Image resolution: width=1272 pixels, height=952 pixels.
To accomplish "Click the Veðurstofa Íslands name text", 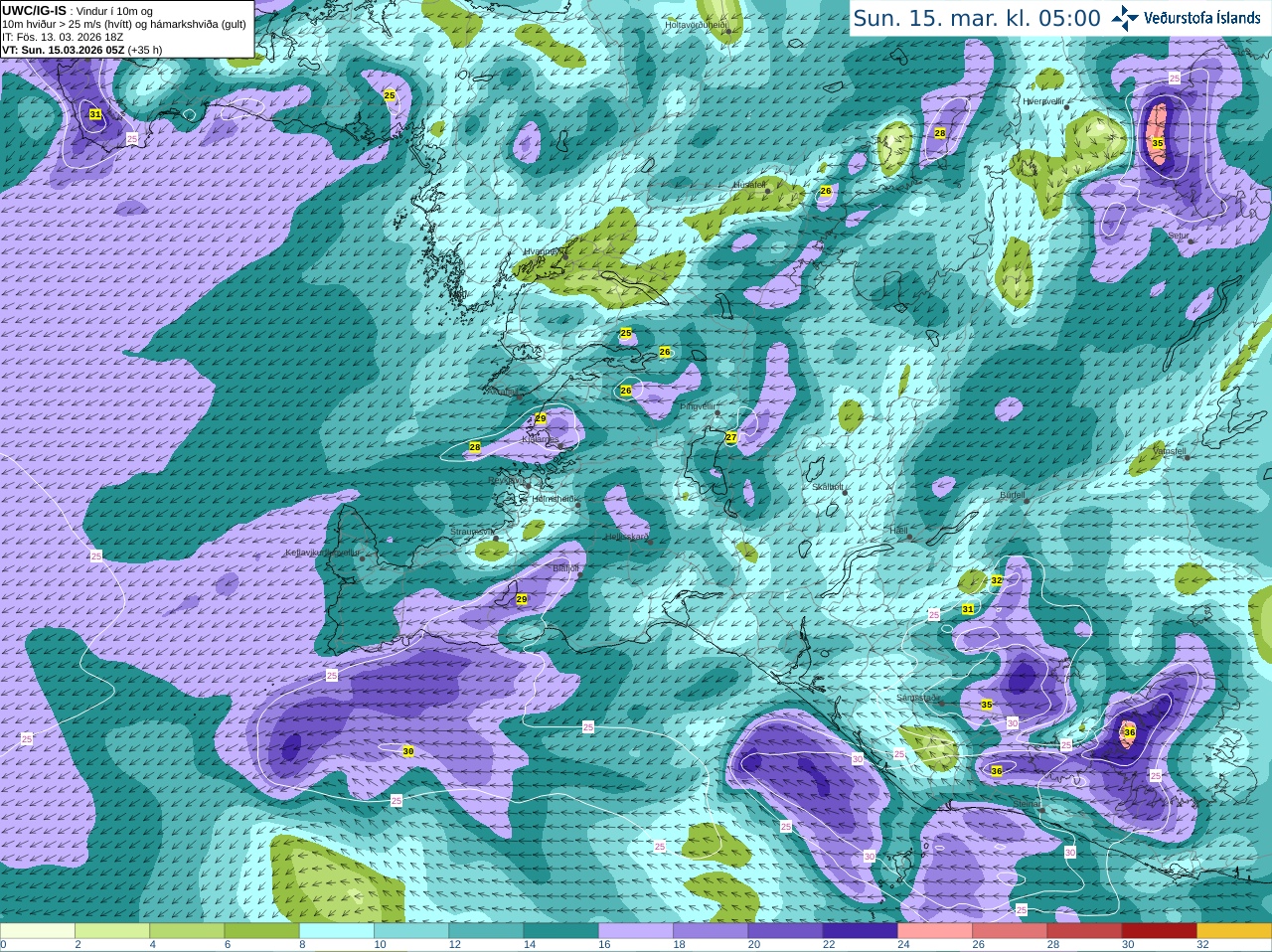I will (x=1202, y=18).
